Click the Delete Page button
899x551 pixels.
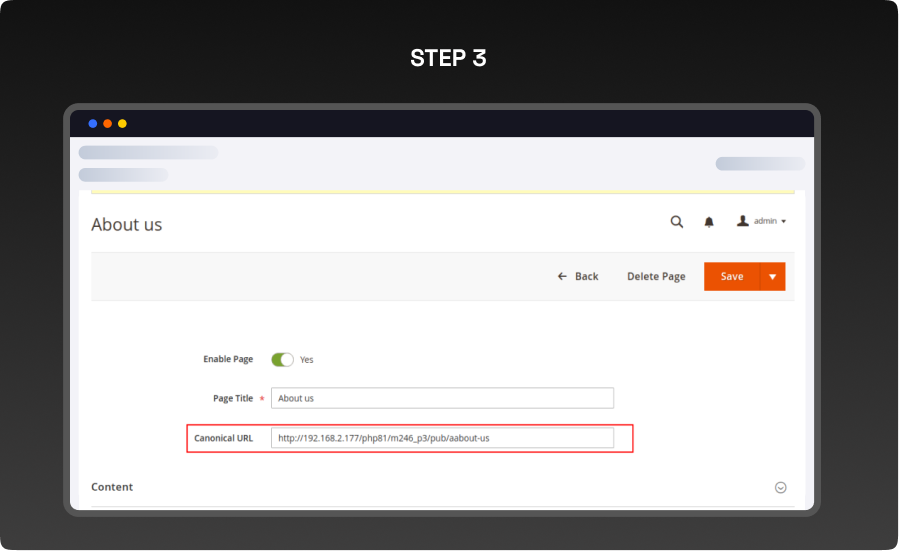(656, 277)
